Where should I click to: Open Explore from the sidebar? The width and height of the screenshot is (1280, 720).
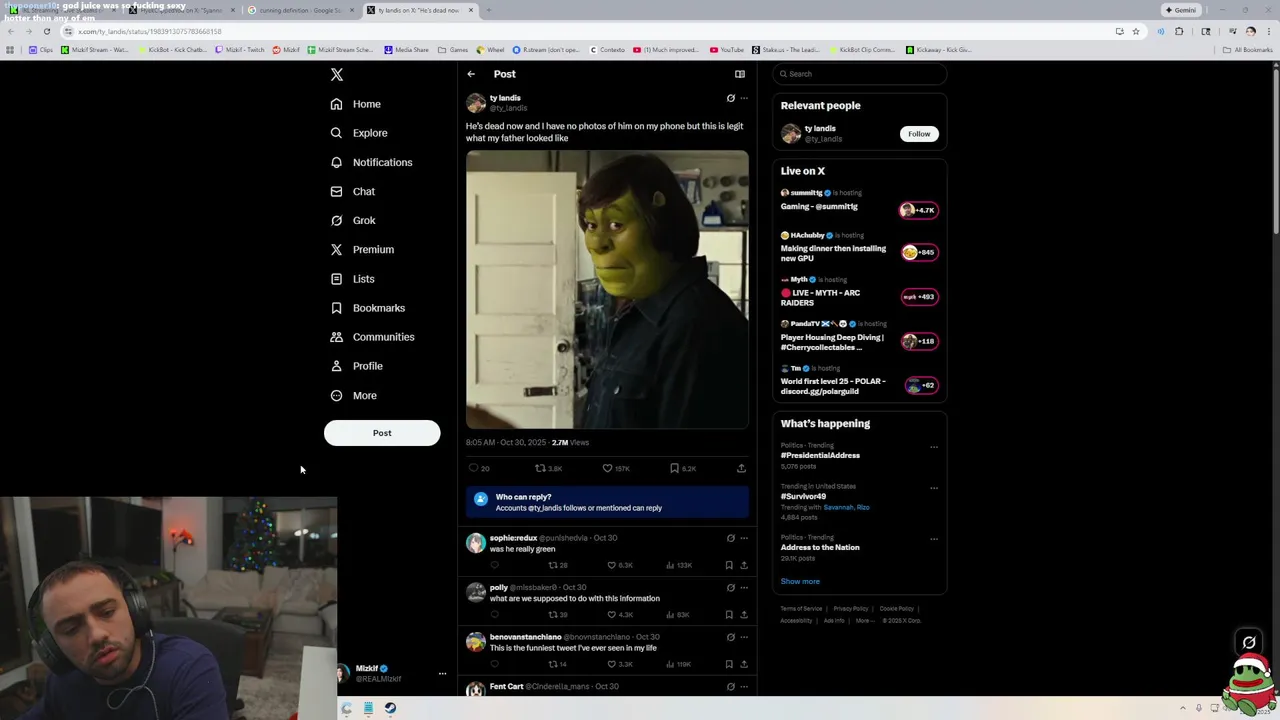[x=359, y=133]
